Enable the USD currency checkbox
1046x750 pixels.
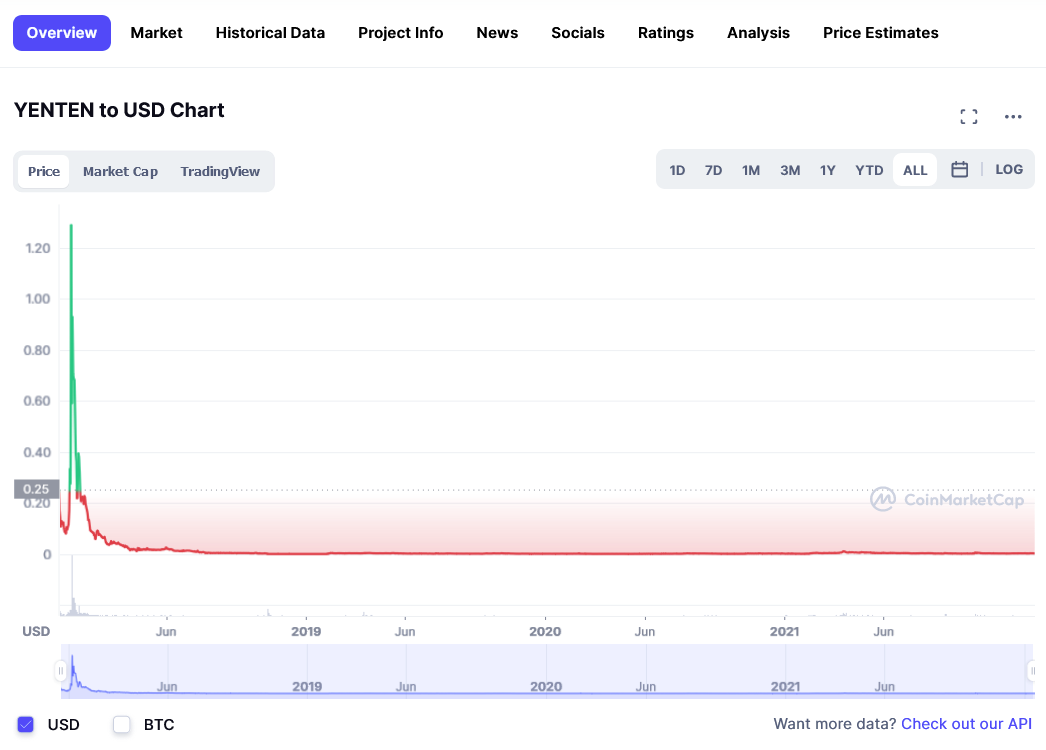26,724
